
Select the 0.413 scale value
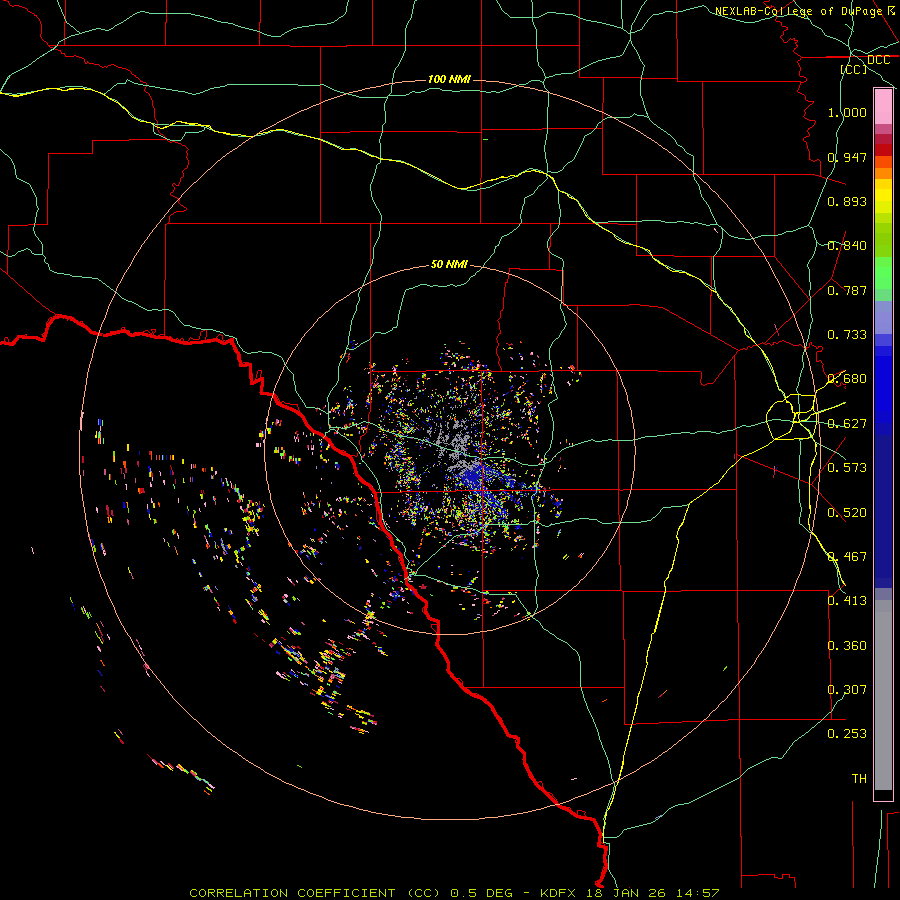pyautogui.click(x=847, y=601)
